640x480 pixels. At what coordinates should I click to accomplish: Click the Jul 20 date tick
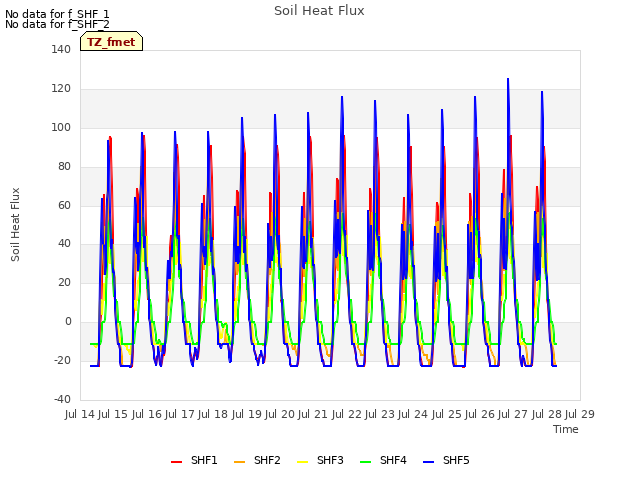280,414
